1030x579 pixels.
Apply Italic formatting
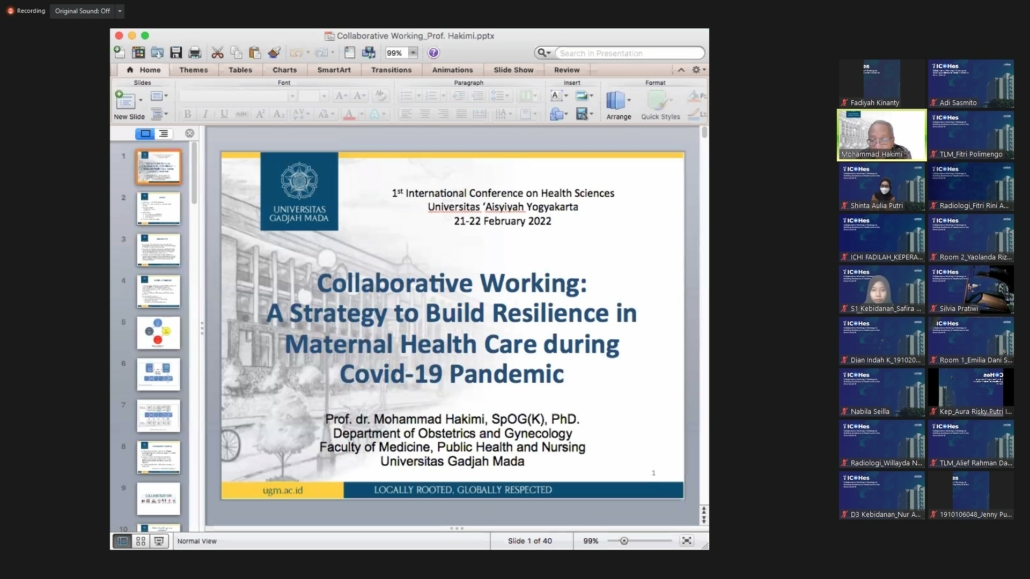[x=206, y=114]
